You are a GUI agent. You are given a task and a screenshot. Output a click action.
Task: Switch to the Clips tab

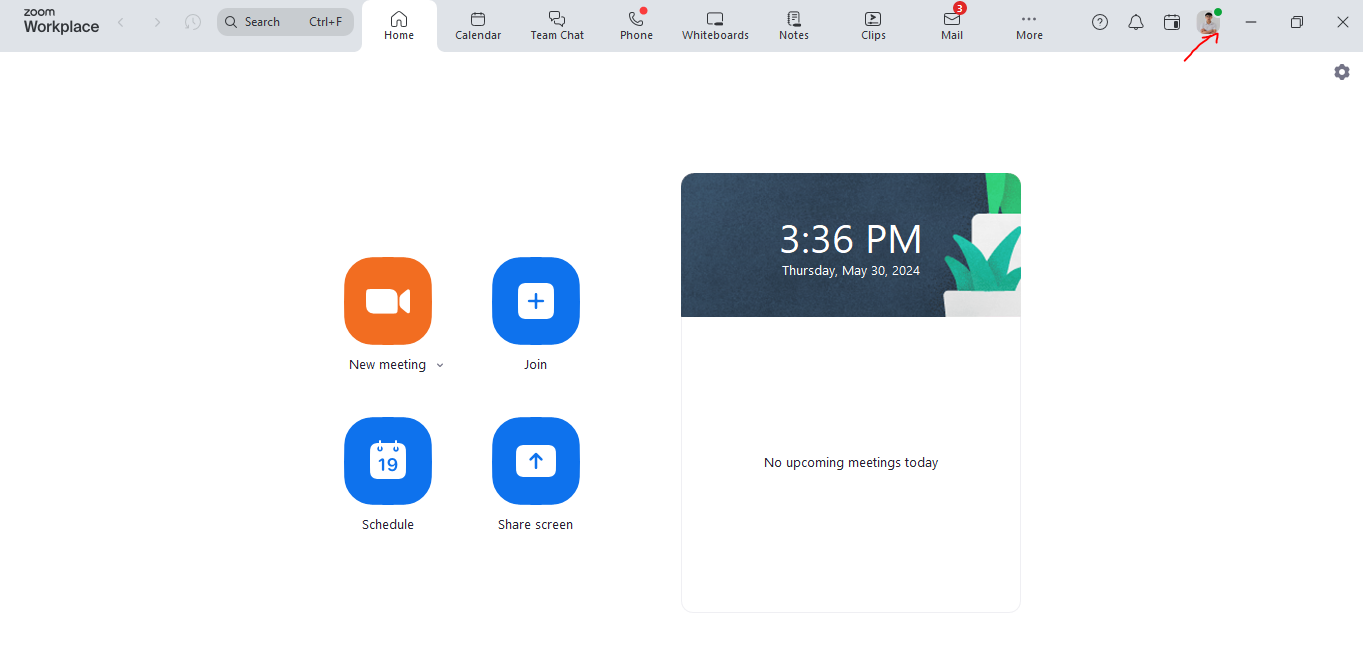pos(873,26)
